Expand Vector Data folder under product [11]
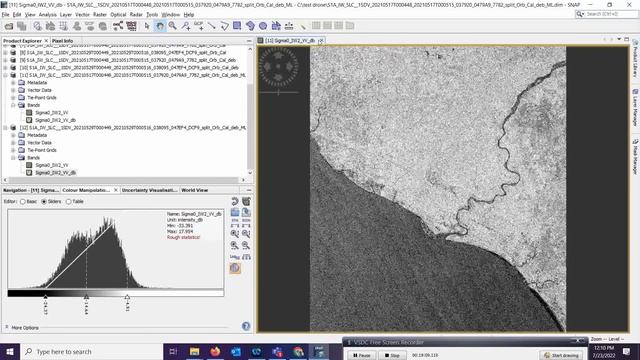 coord(13,90)
